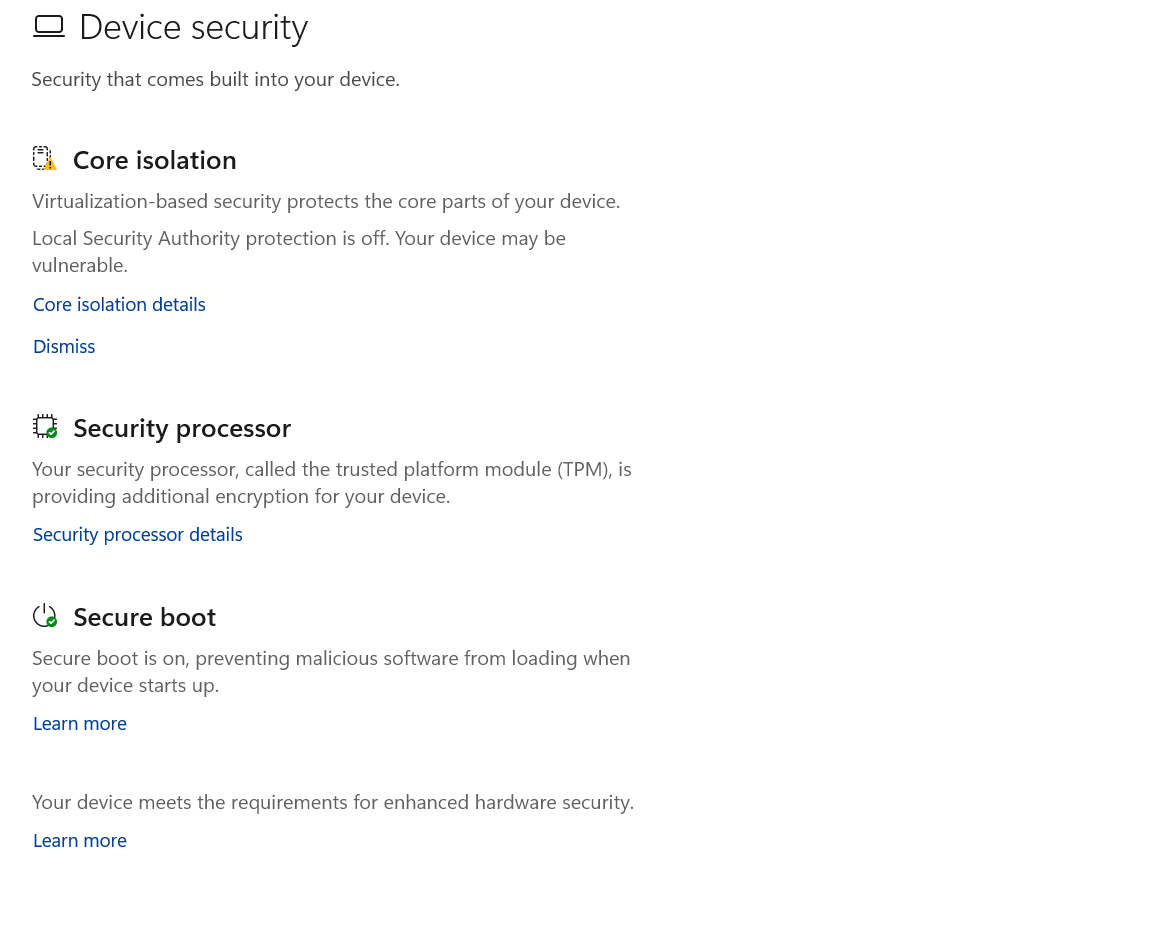Click the laptop icon beside Device security
This screenshot has height=929, width=1152.
(x=48, y=27)
